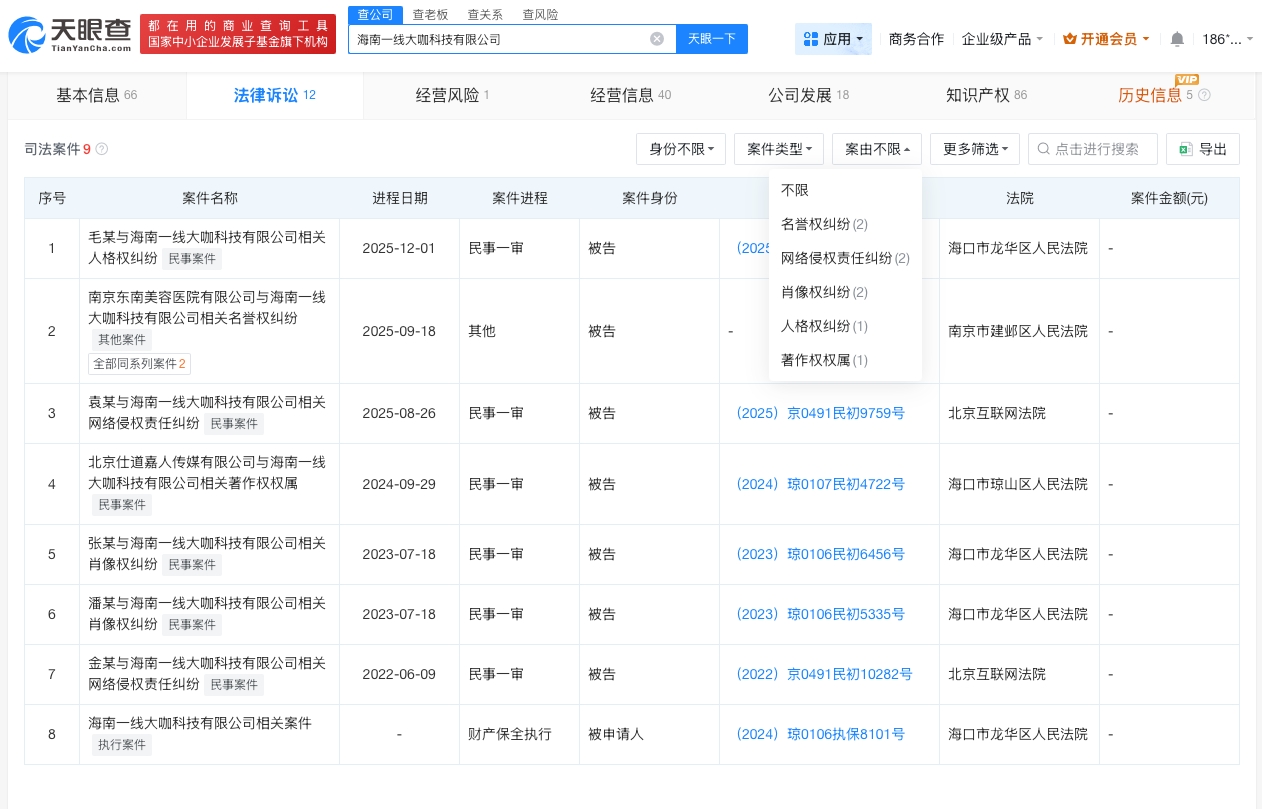Click the 海口市琼山区人民法院 court cell
This screenshot has width=1262, height=809.
1018,484
